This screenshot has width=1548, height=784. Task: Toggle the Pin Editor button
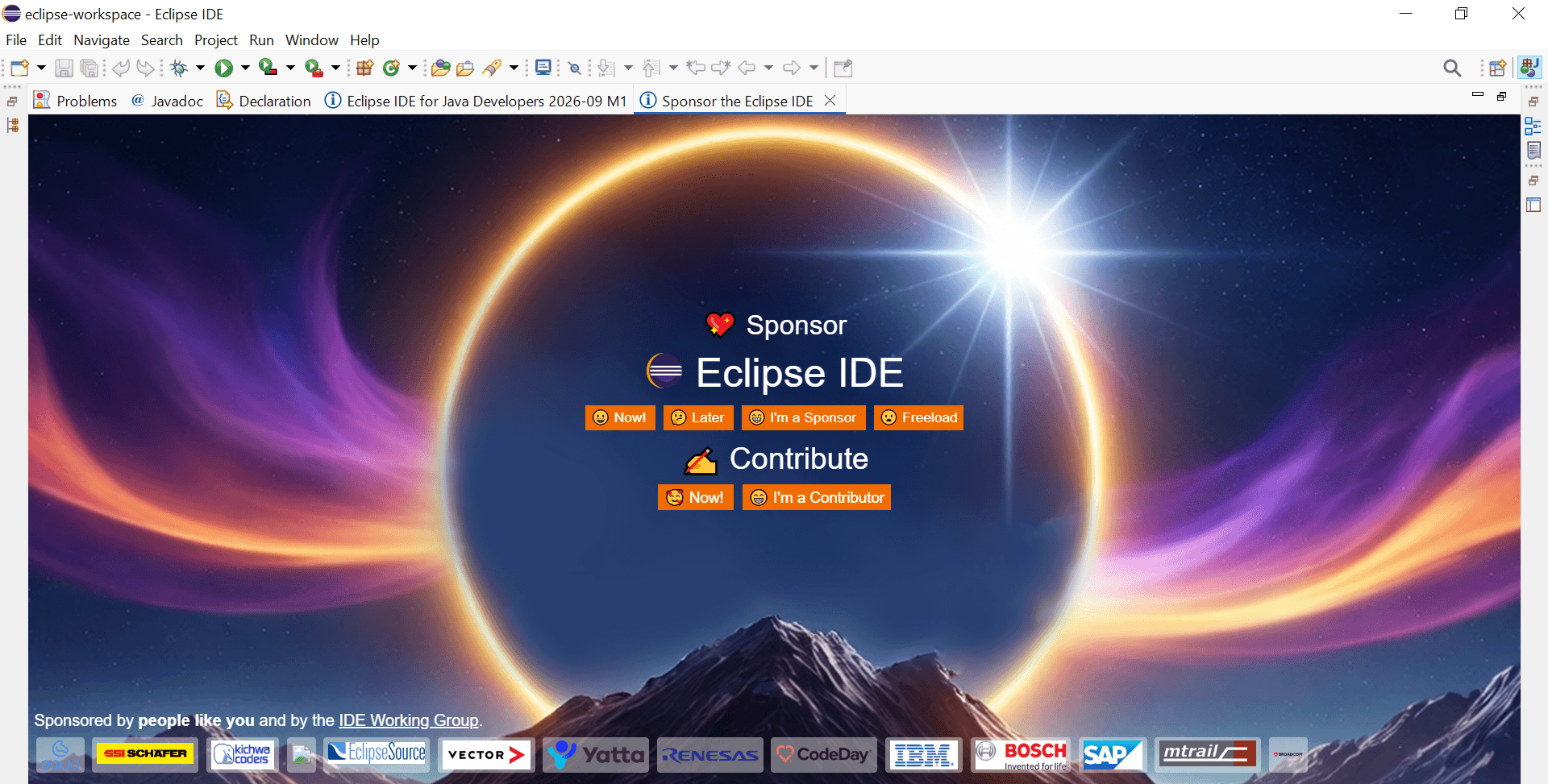(x=843, y=68)
